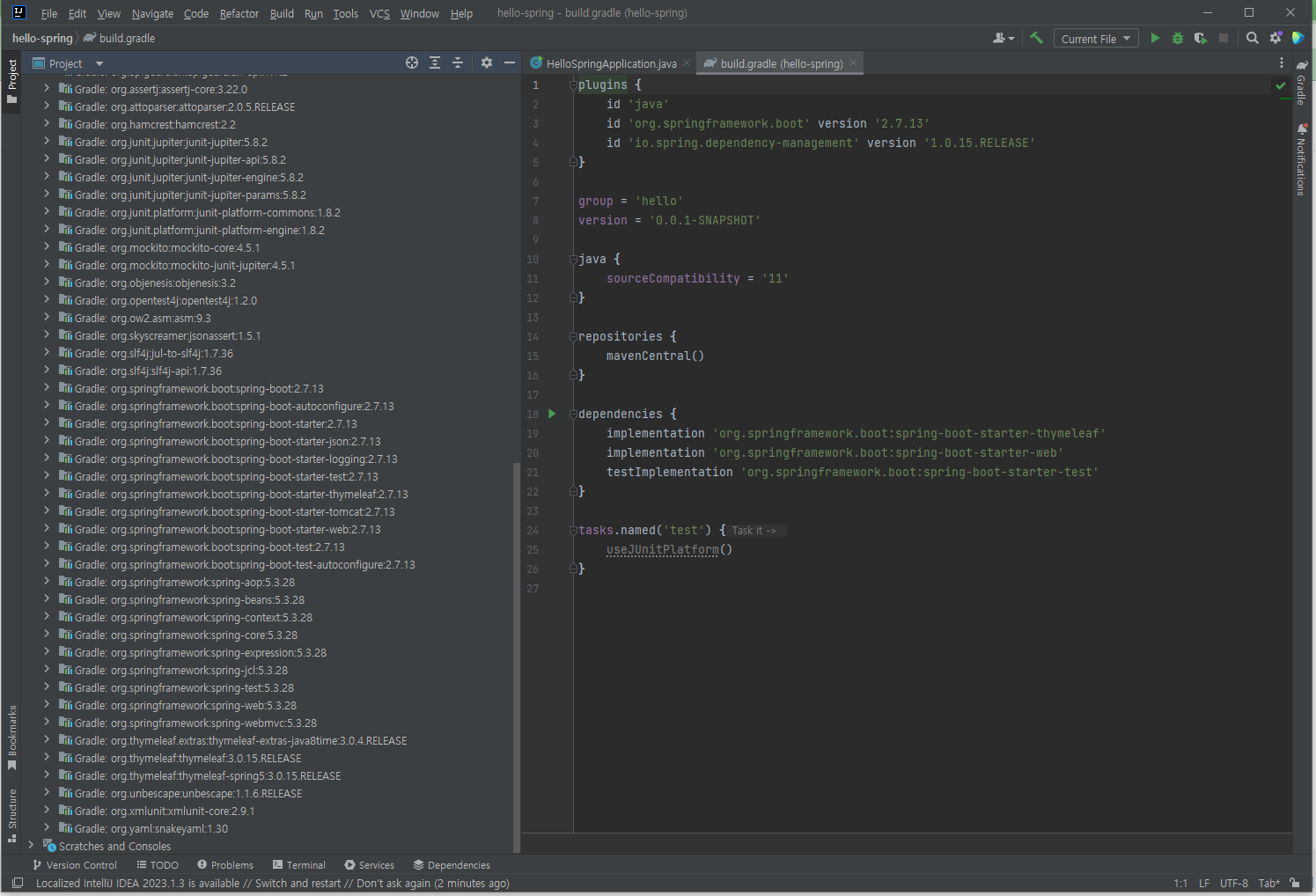The height and width of the screenshot is (896, 1316).
Task: Click useJUnitPlatform() in the editor
Action: (x=669, y=550)
